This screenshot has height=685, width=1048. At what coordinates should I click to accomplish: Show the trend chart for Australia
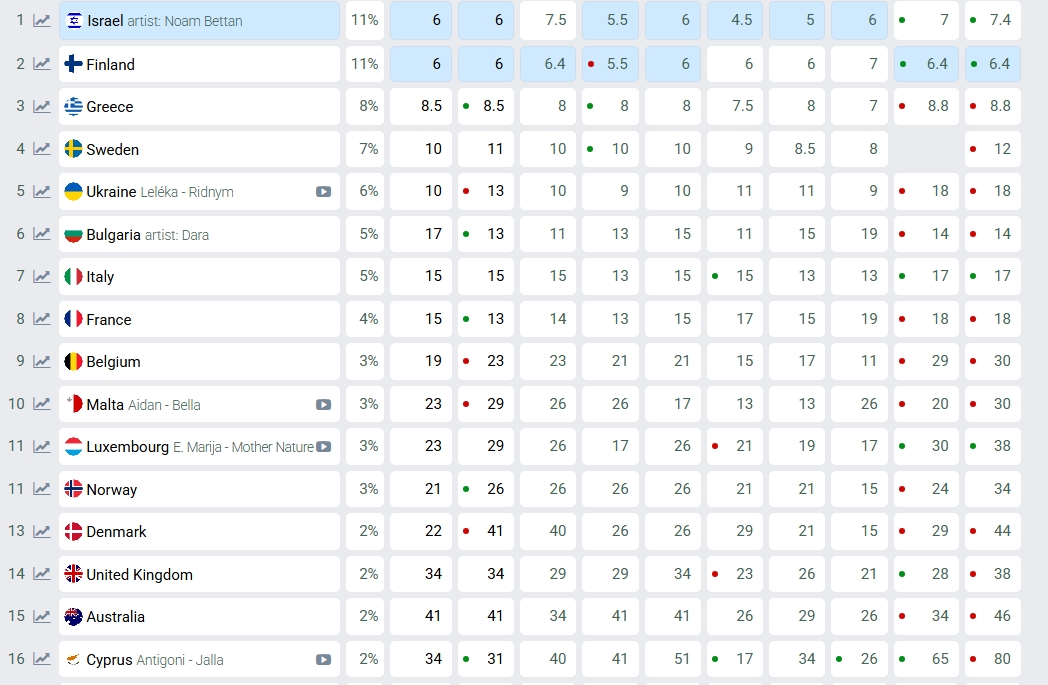pos(42,617)
